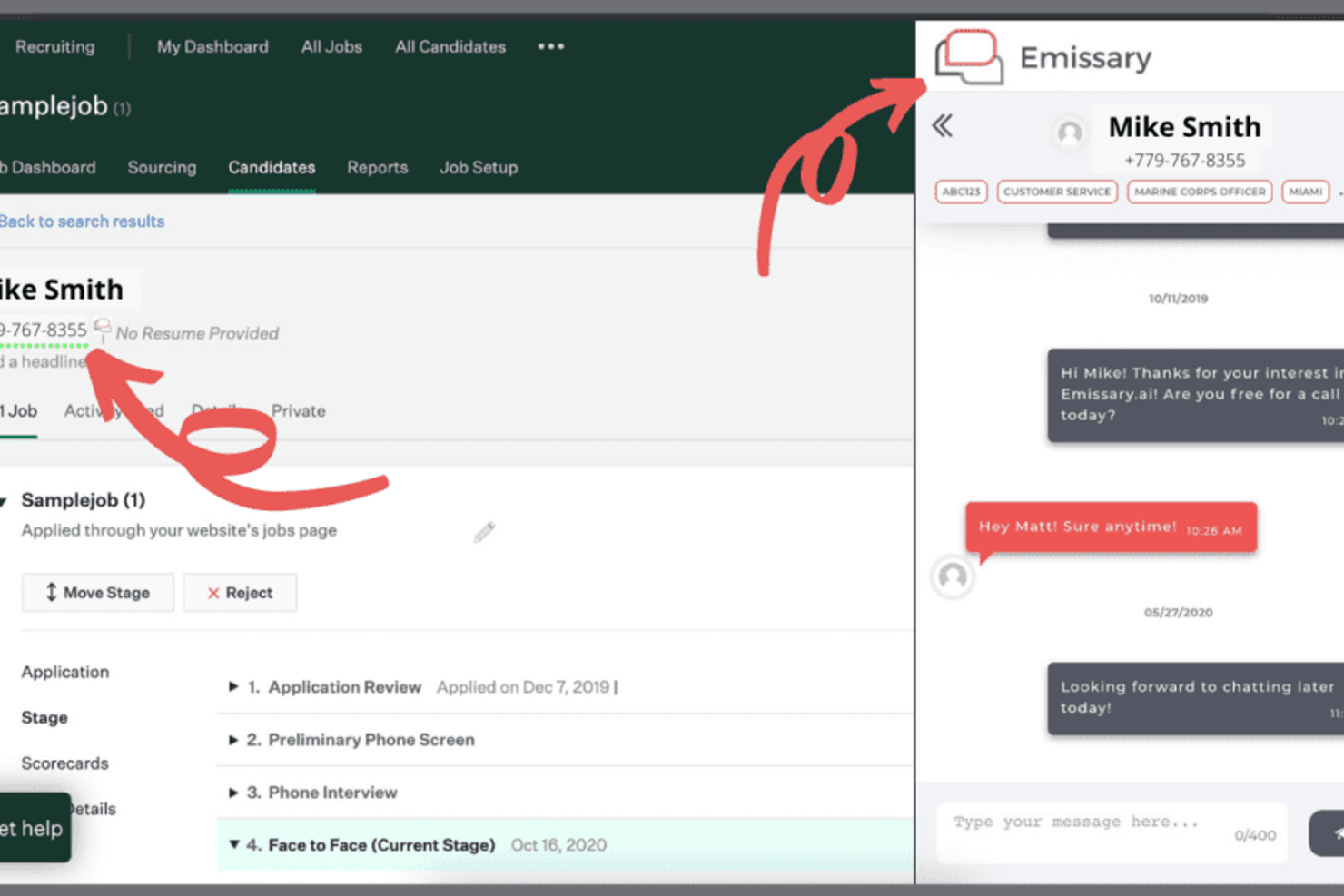The height and width of the screenshot is (896, 1344).
Task: Collapse the Samplejob section
Action: 4,499
